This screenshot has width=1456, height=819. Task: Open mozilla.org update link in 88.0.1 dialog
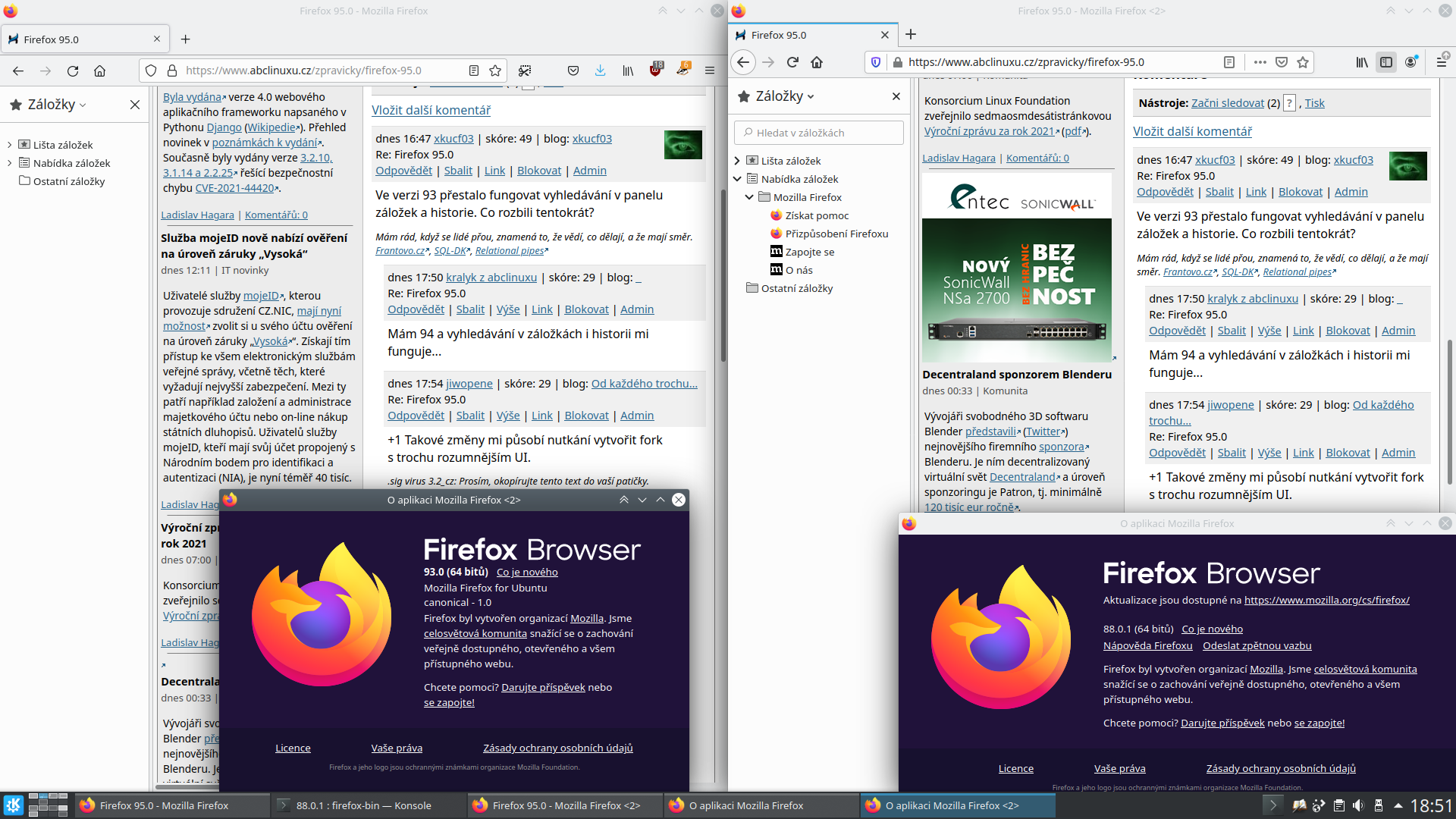(1327, 600)
